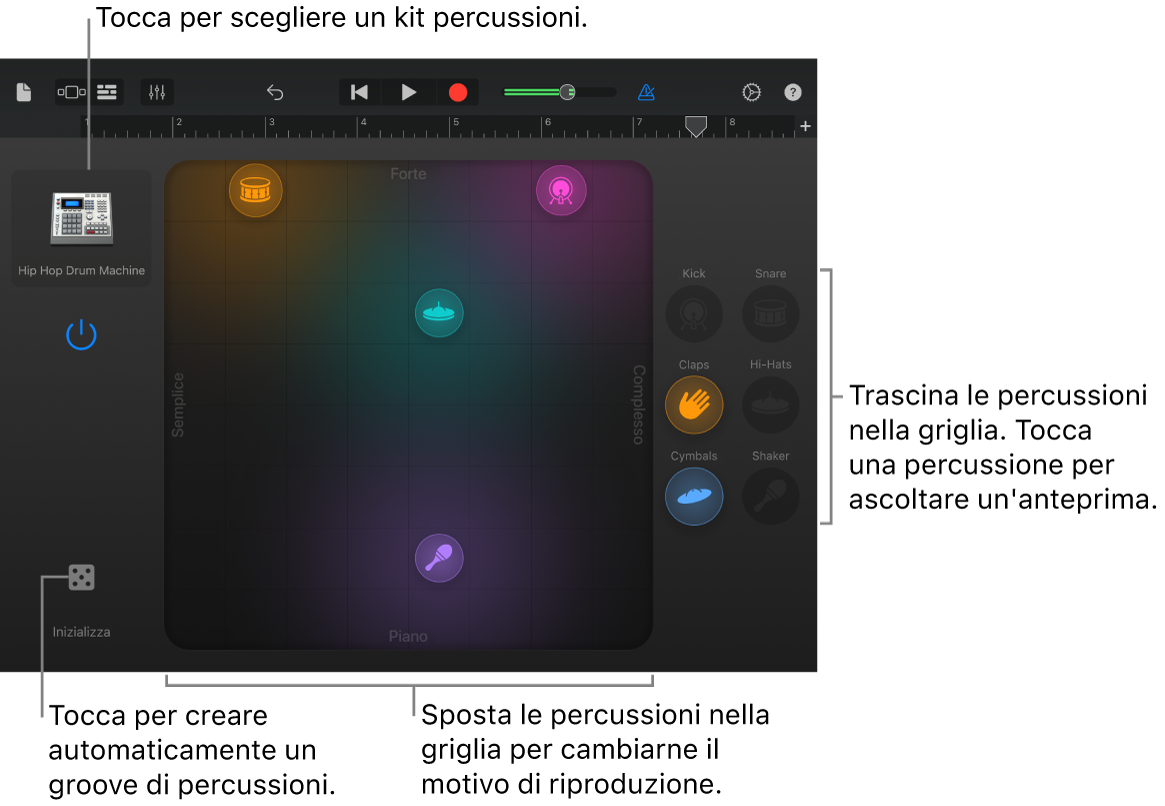Switch to Tracks view
The image size is (1165, 806).
[106, 92]
